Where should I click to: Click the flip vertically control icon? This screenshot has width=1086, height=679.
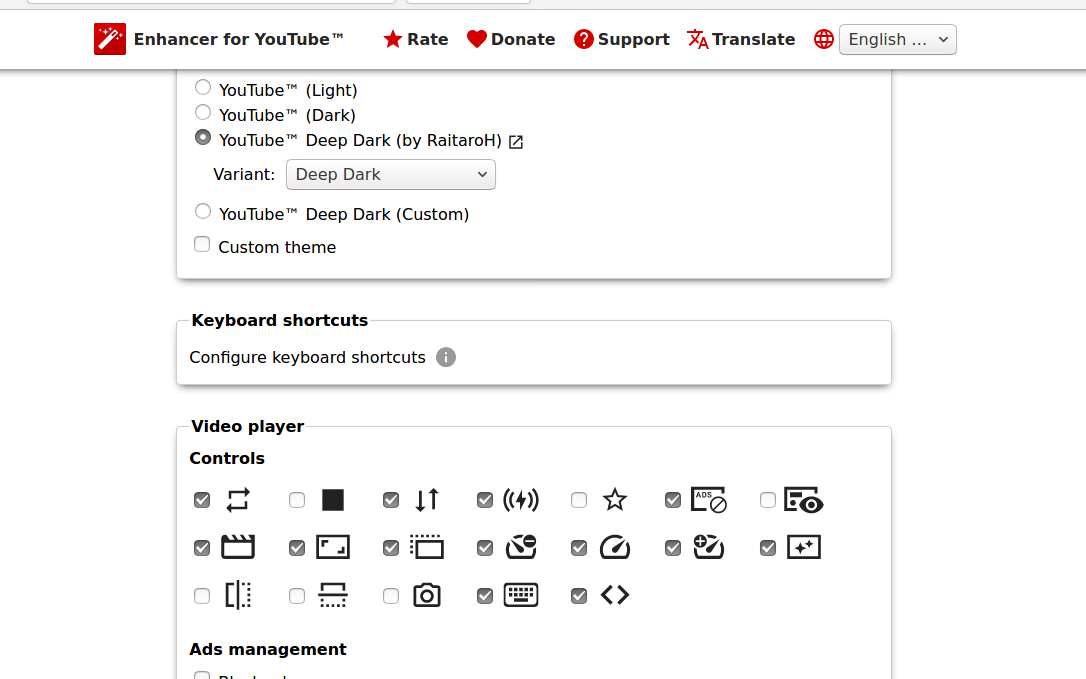[x=333, y=595]
